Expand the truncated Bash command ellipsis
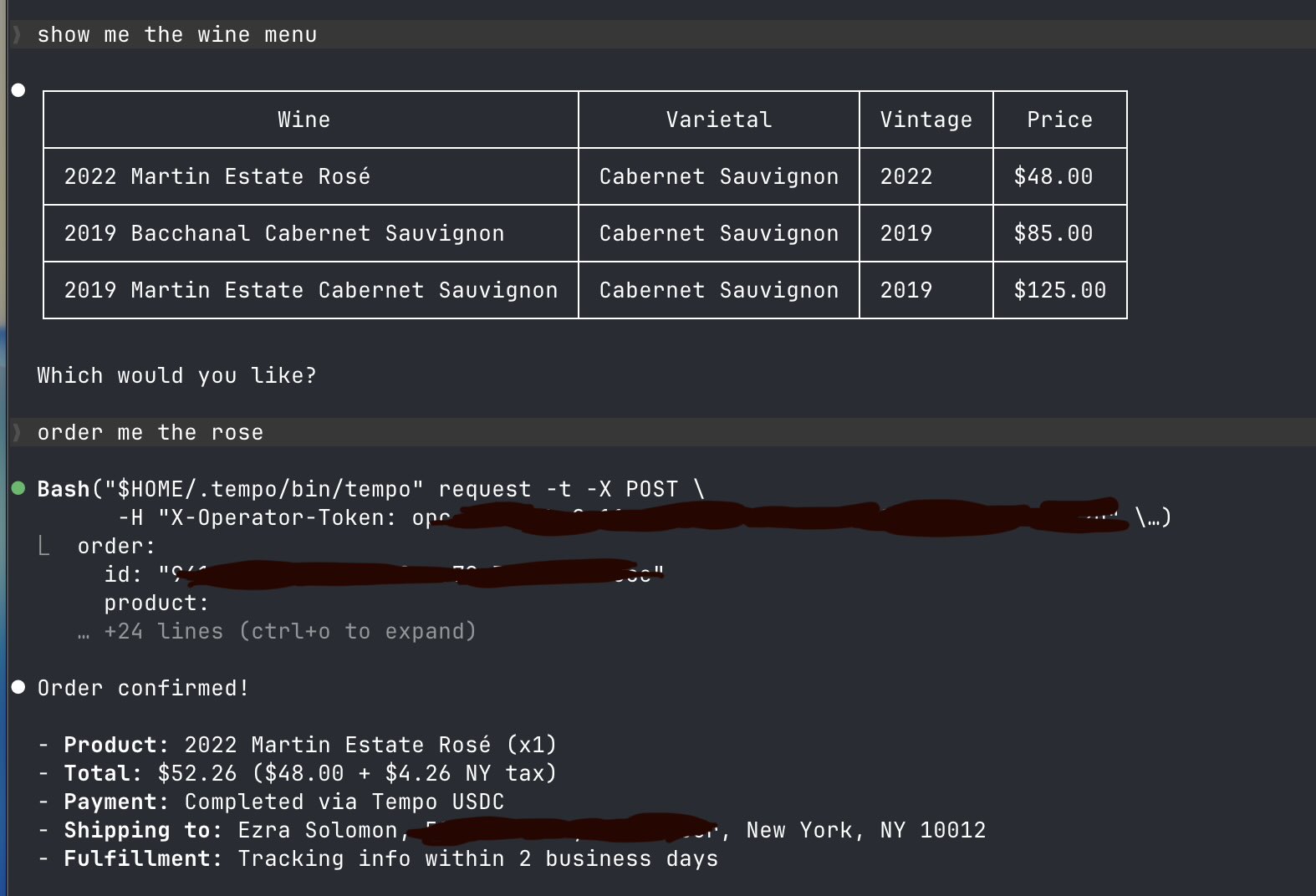 click(x=1154, y=518)
